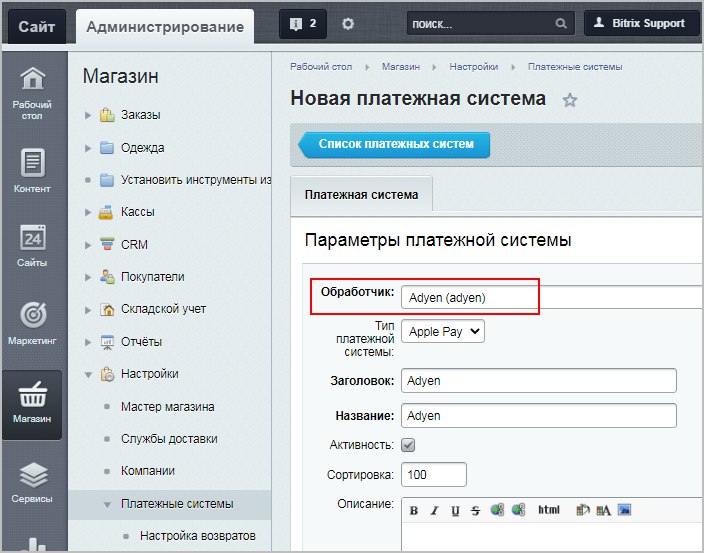The height and width of the screenshot is (553, 704).
Task: Click the search magnifier icon
Action: pyautogui.click(x=561, y=23)
